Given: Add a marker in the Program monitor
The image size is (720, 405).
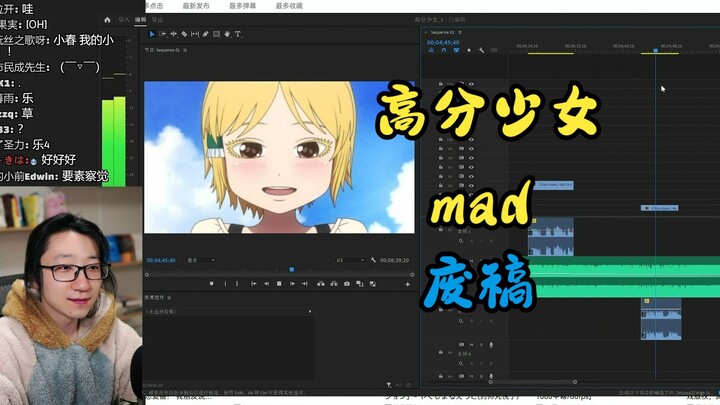Looking at the screenshot, I should click(211, 284).
